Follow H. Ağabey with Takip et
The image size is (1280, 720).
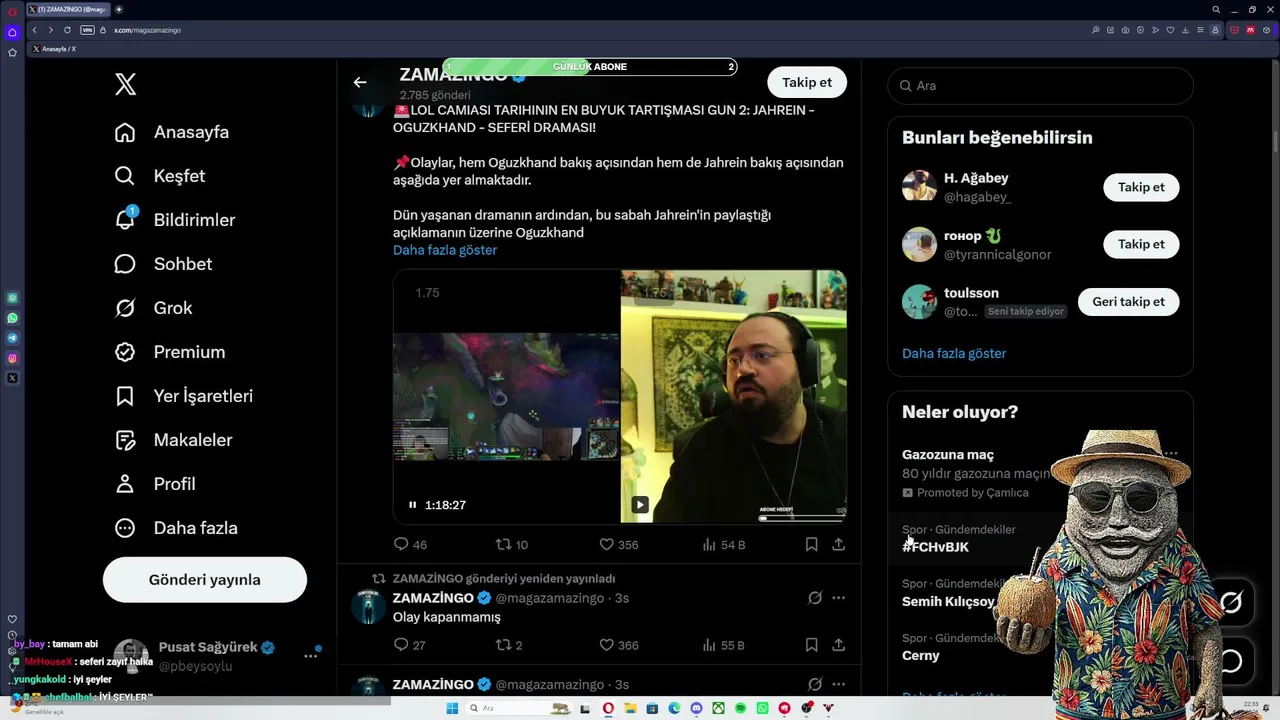pos(1141,187)
